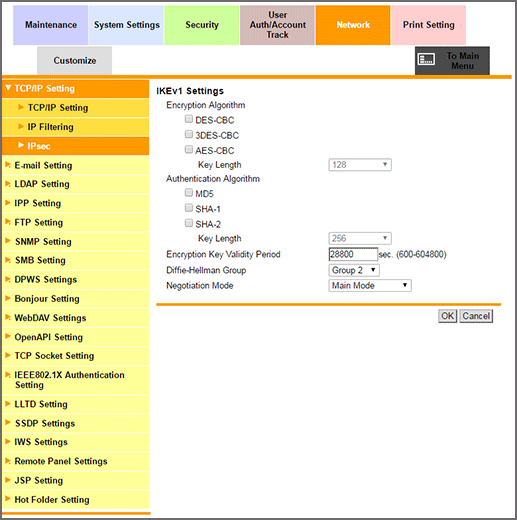The width and height of the screenshot is (517, 520).
Task: Open JSP Setting in sidebar
Action: (75, 481)
